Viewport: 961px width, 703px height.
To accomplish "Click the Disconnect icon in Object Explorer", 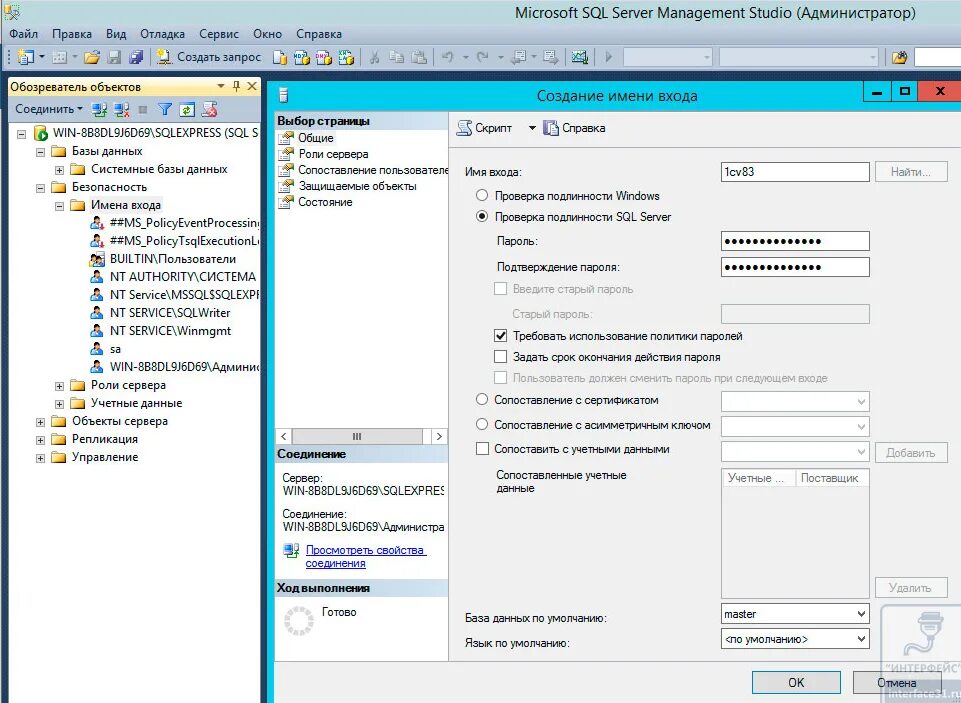I will [x=121, y=110].
